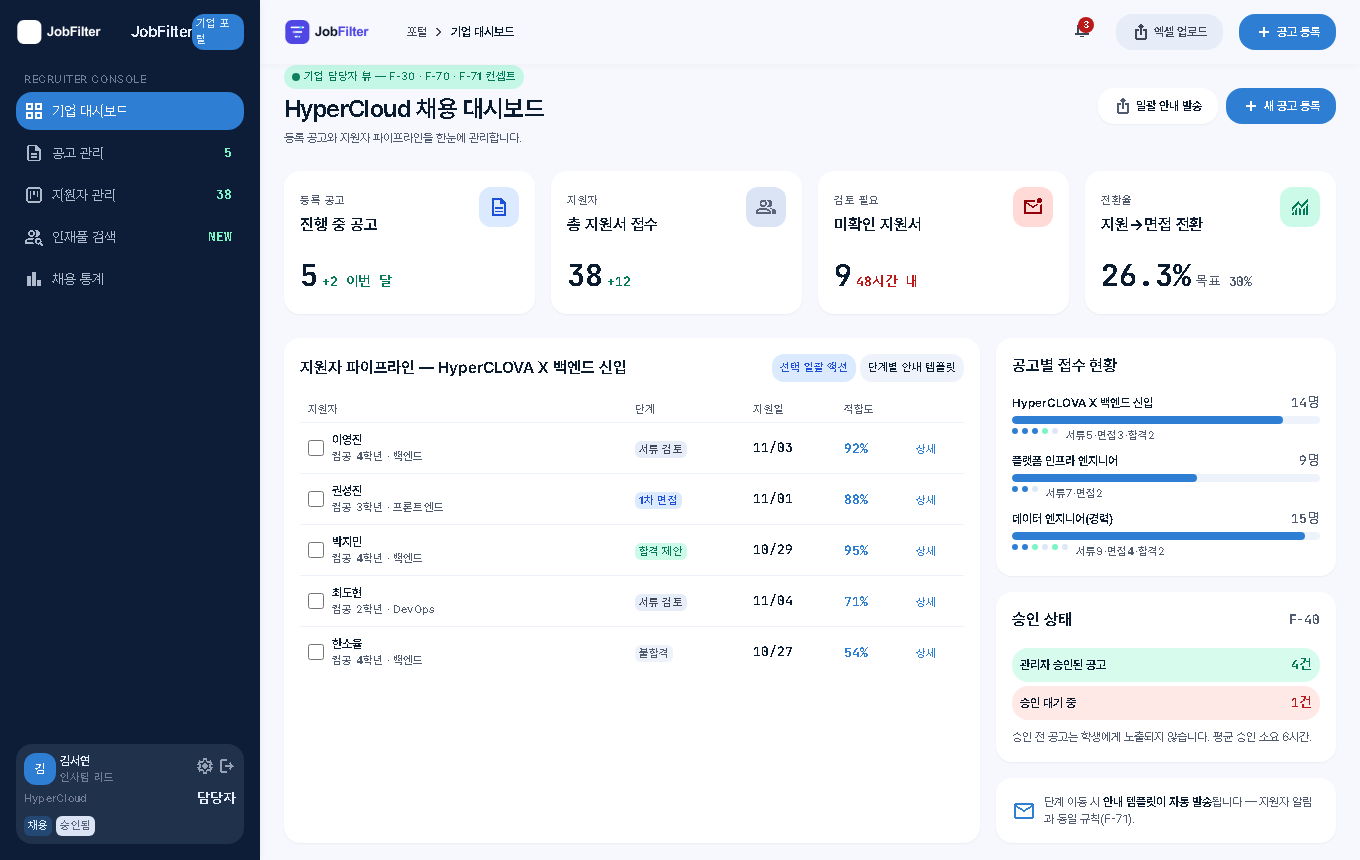
Task: Click the 단계 column header
Action: point(645,409)
